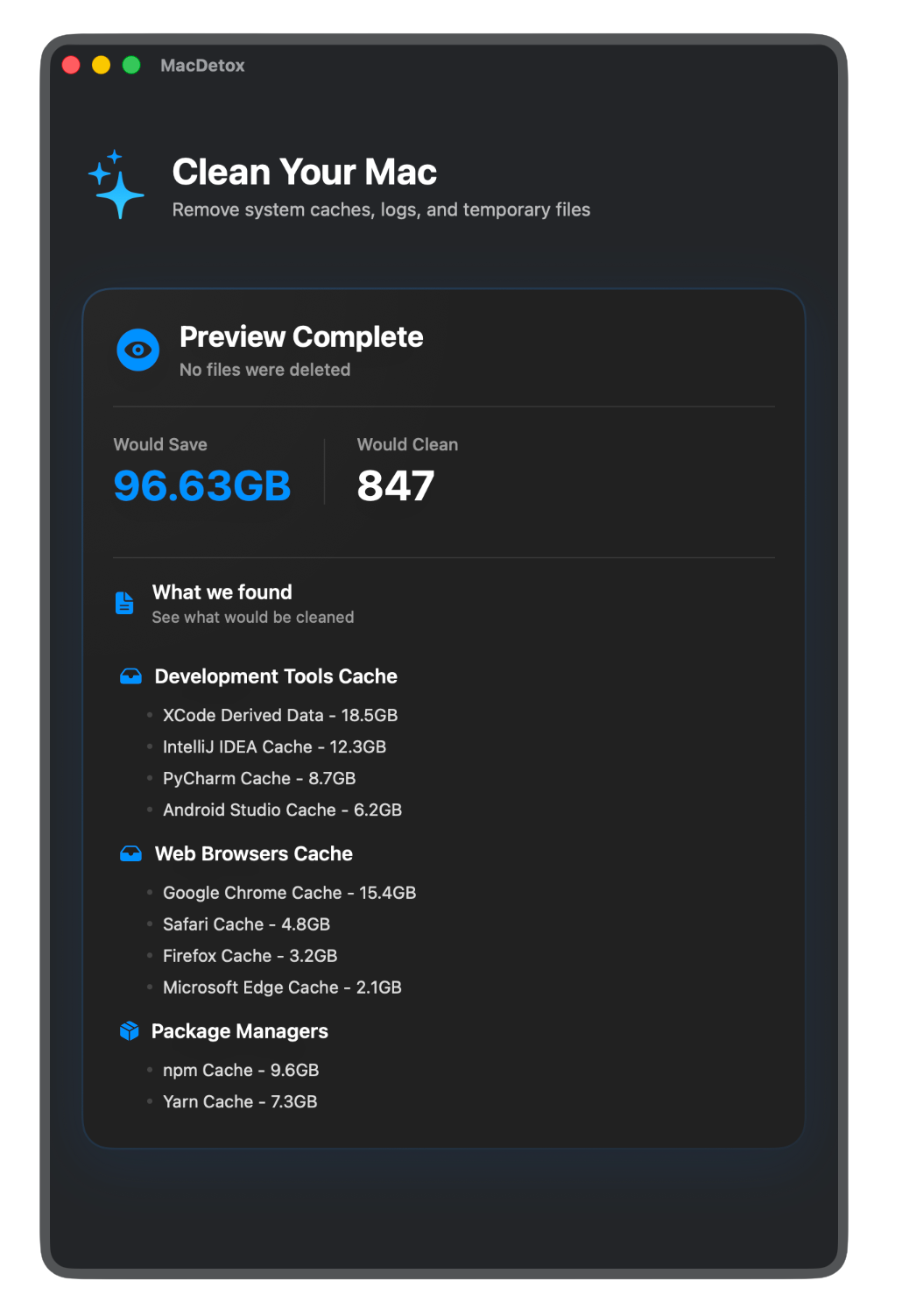The height and width of the screenshot is (1316, 909).
Task: Select the XCode Derived Data entry
Action: (x=280, y=715)
